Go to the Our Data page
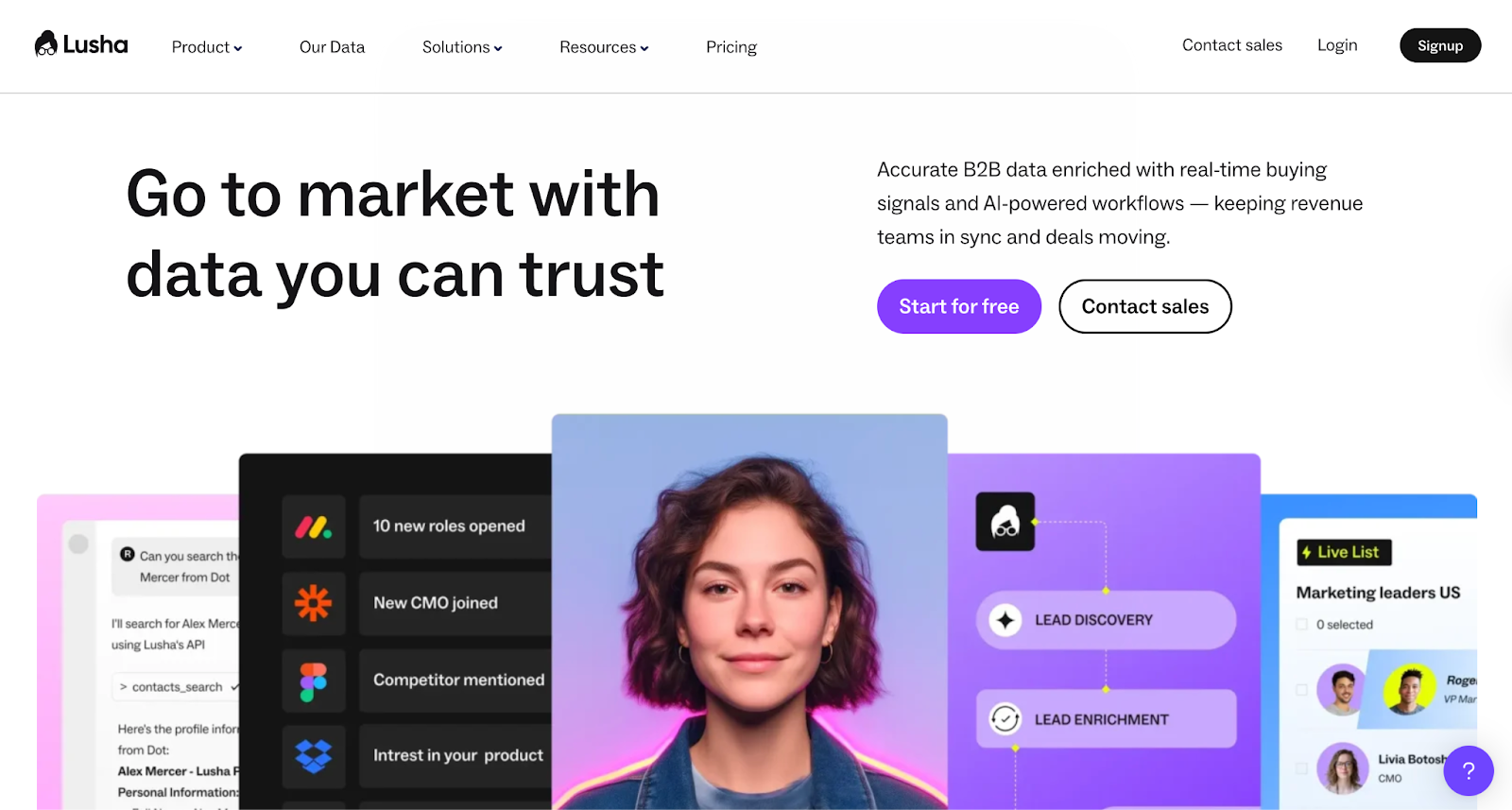1512x810 pixels. point(332,47)
